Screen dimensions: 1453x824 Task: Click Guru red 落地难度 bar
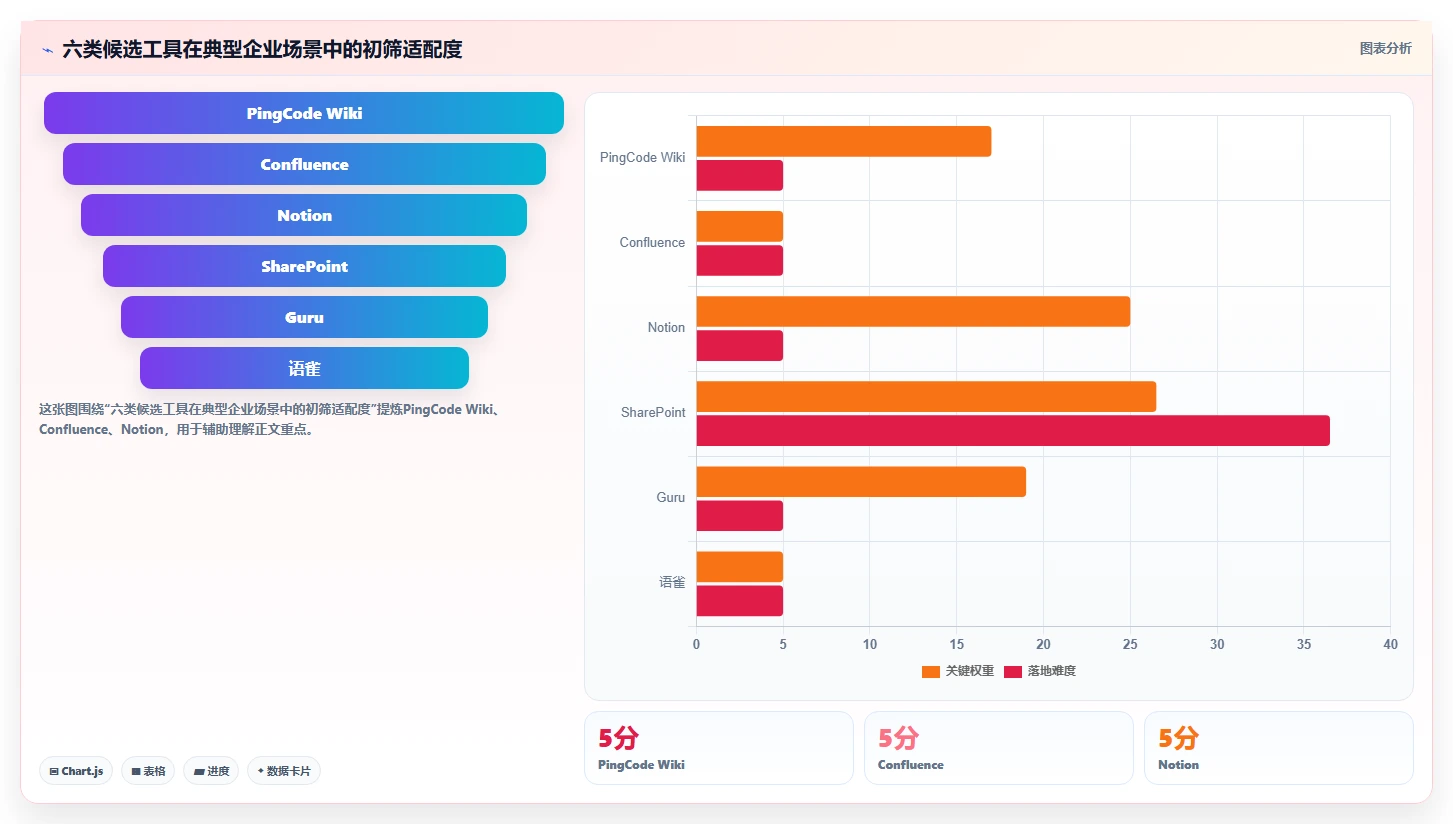(740, 516)
